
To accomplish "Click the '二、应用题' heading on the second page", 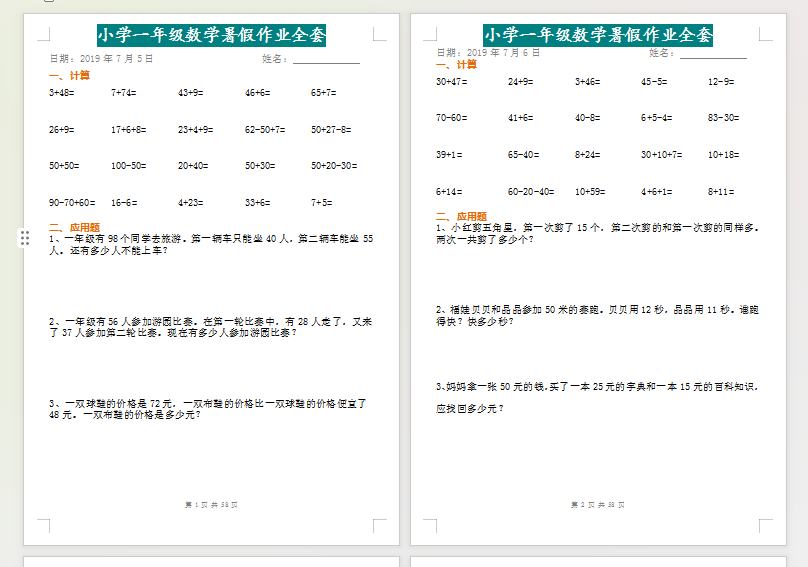I will [x=461, y=216].
